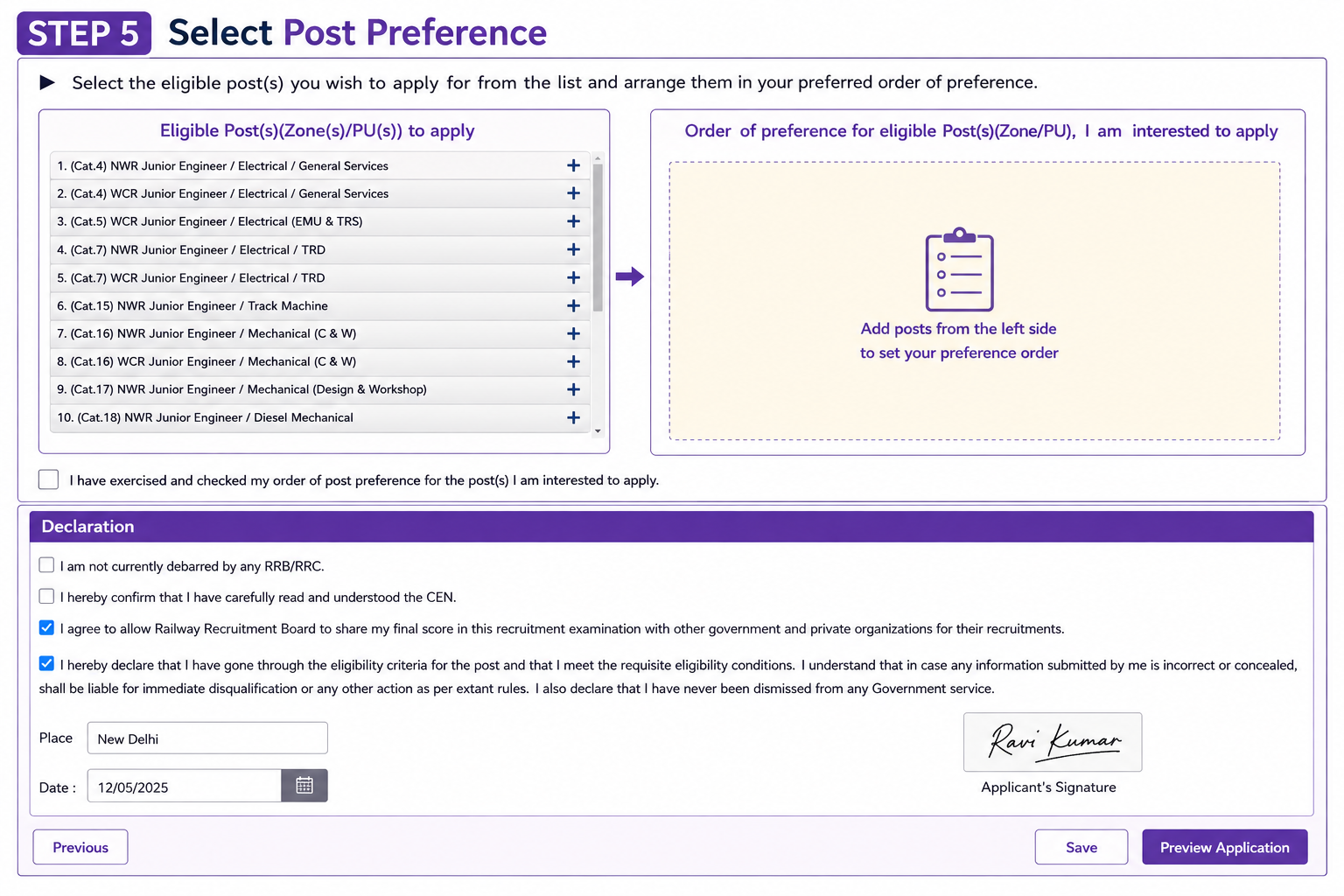
Task: Uncheck the share final score agreement
Action: (47, 627)
